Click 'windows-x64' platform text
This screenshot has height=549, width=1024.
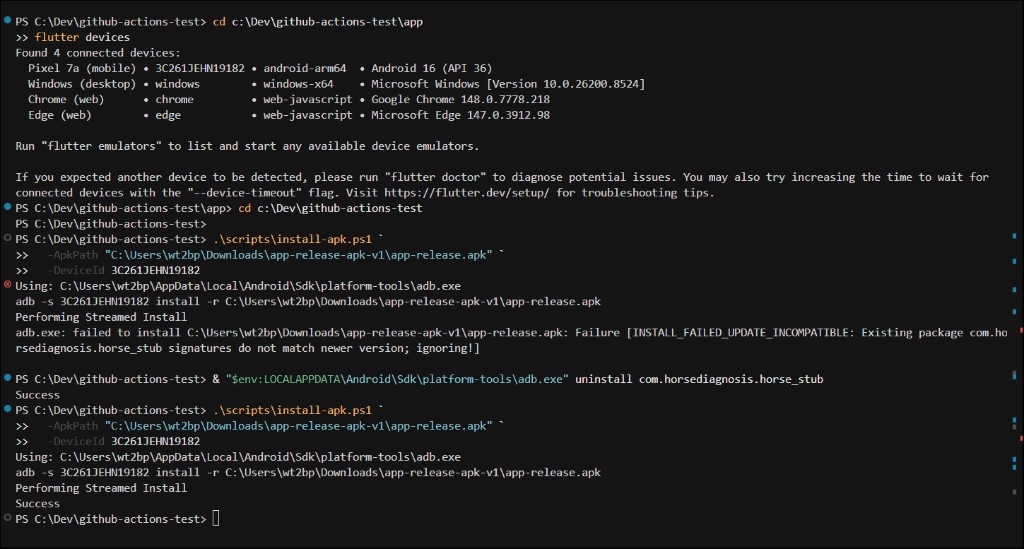298,84
